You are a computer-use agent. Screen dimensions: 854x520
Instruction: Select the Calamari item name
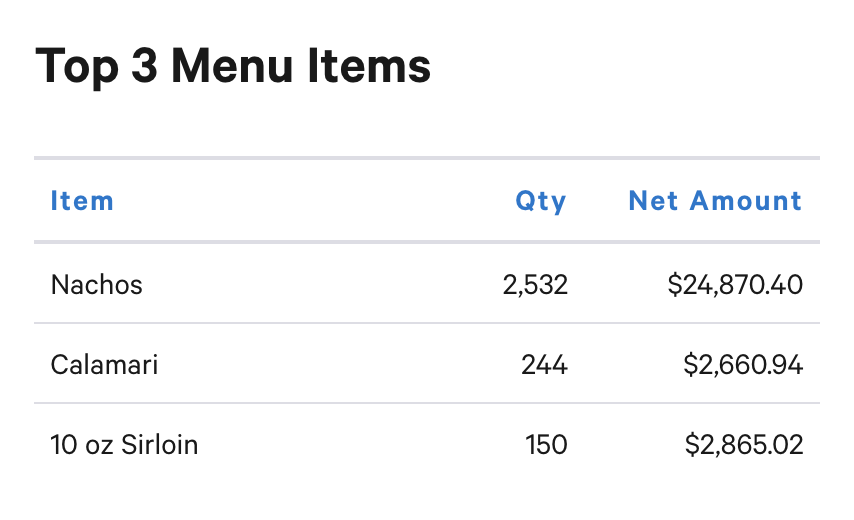104,365
